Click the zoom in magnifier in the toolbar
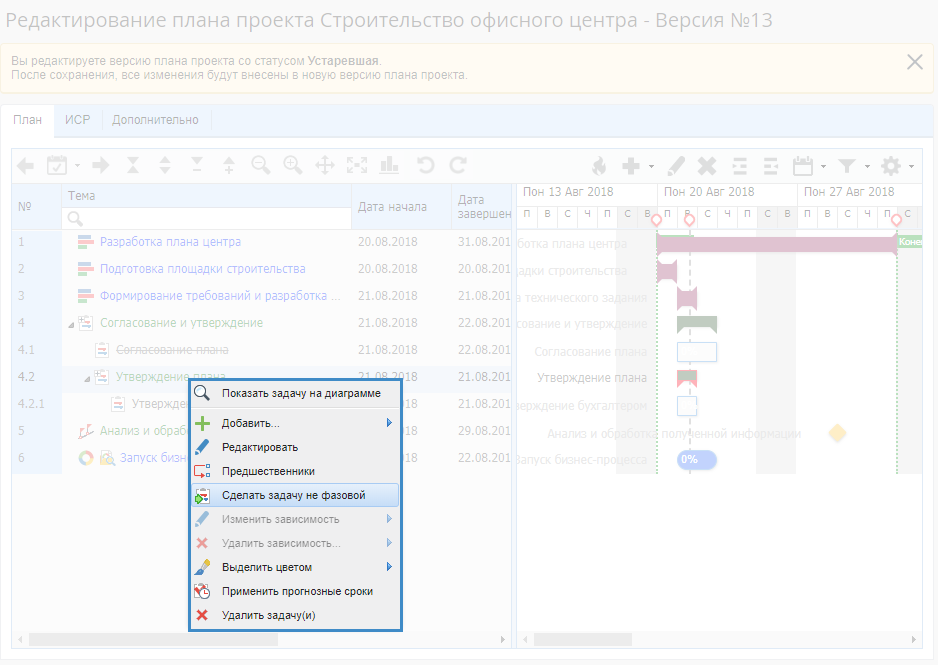Viewport: 938px width, 665px height. (292, 165)
